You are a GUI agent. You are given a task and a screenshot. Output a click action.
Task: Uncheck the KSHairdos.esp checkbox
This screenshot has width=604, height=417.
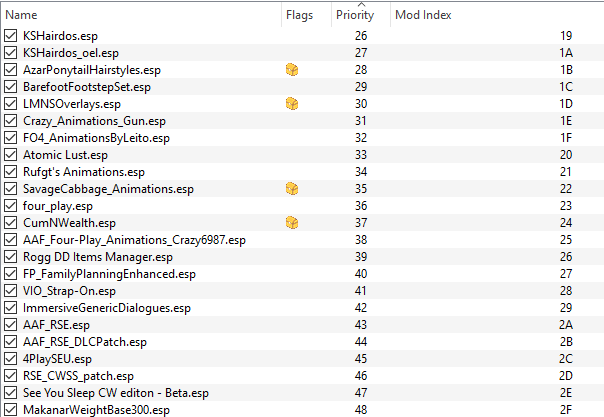pyautogui.click(x=11, y=36)
